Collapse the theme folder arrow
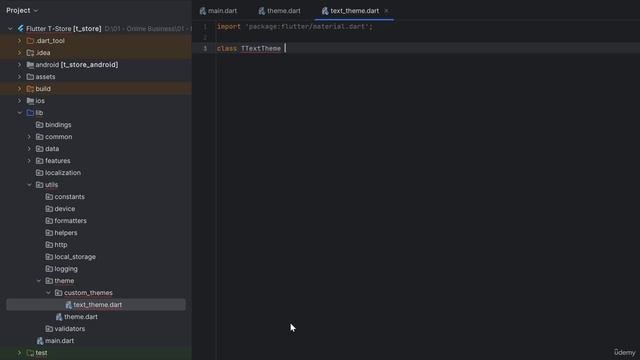This screenshot has width=640, height=360. point(39,281)
